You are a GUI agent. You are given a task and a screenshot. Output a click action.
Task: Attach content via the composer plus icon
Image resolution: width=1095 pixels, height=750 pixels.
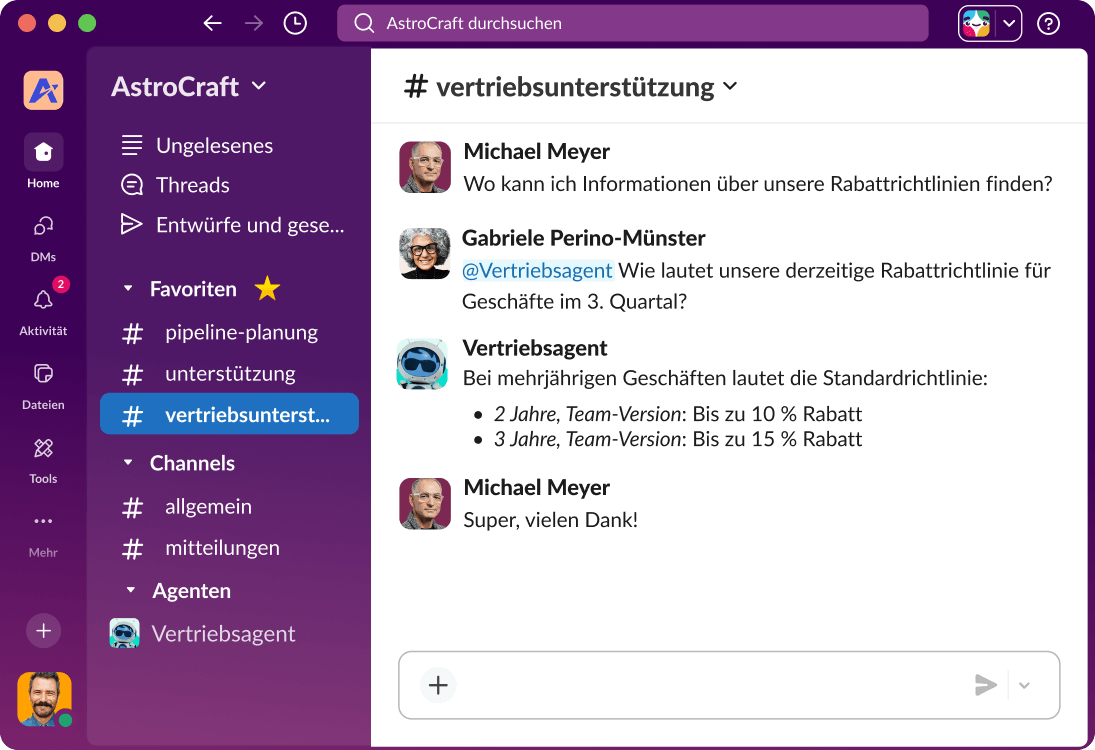(x=437, y=685)
